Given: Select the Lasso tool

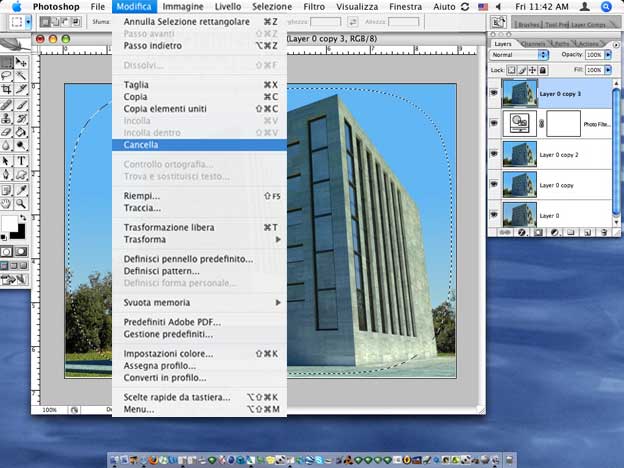Looking at the screenshot, I should point(7,75).
